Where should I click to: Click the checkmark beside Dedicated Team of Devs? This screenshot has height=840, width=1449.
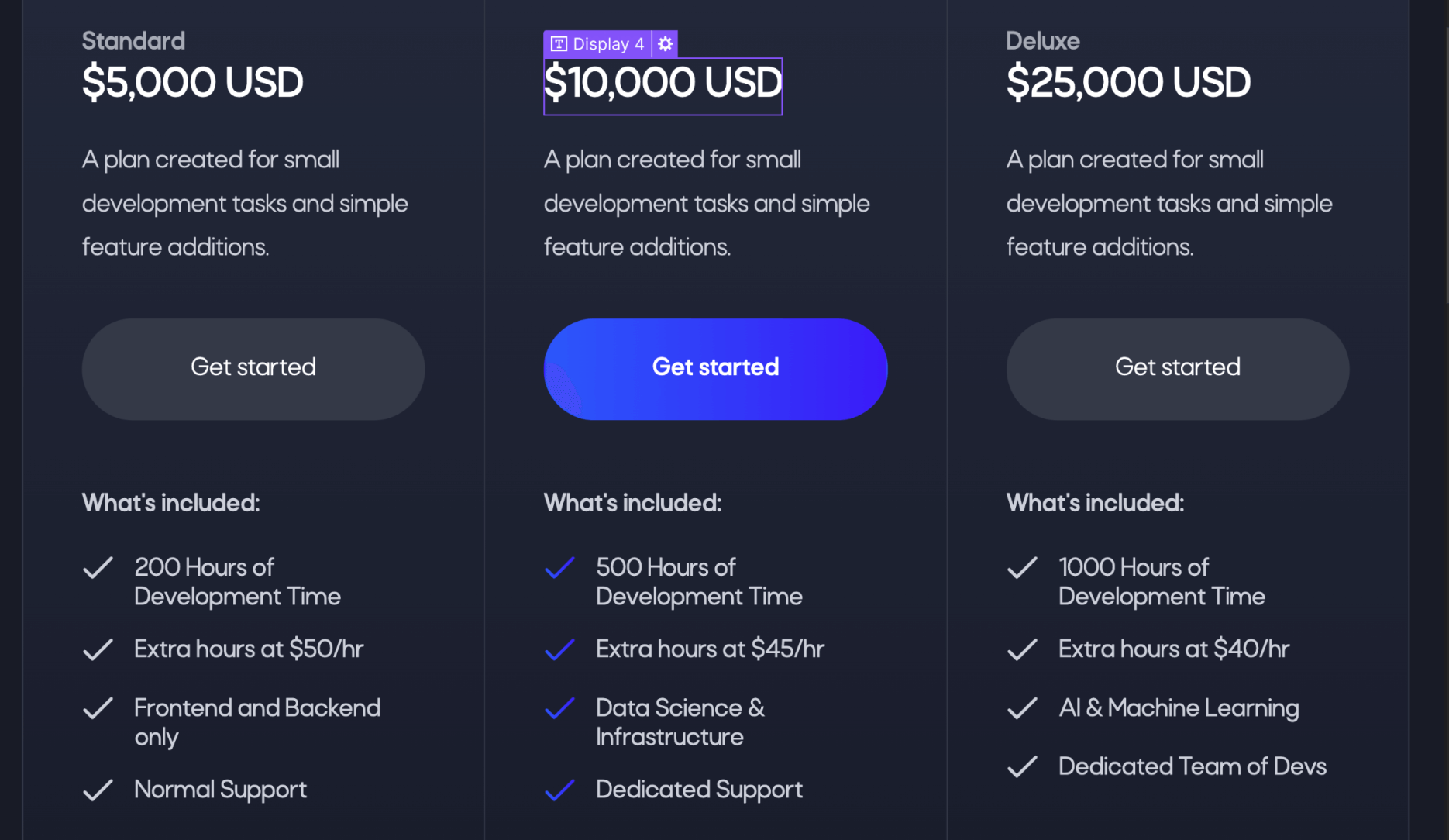[1021, 766]
